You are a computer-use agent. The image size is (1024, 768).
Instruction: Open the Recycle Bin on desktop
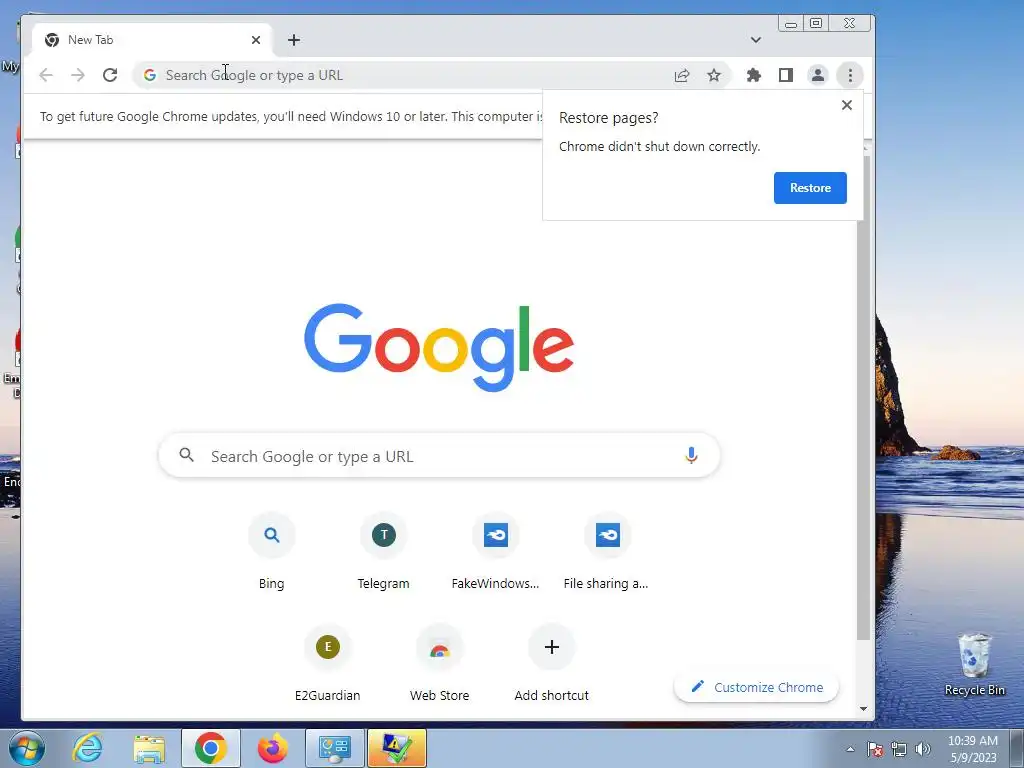click(974, 664)
